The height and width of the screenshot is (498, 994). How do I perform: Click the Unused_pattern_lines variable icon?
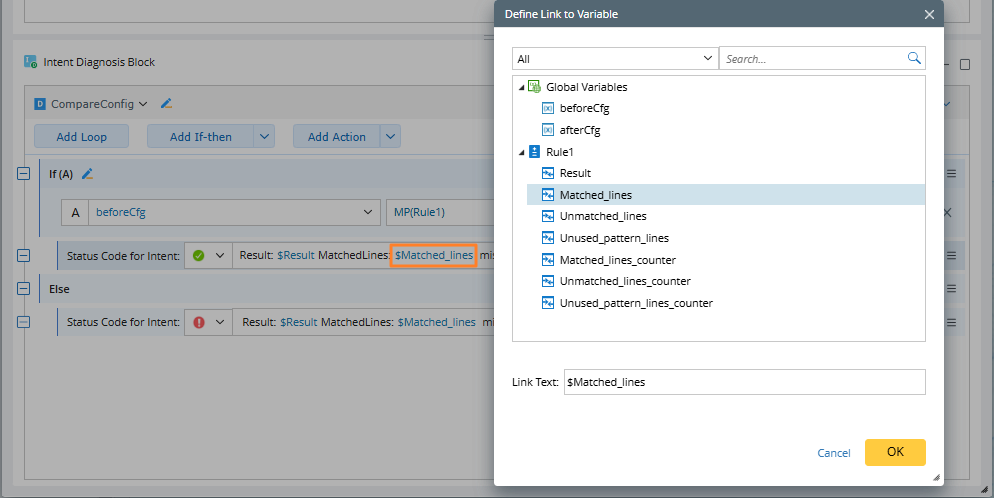(547, 238)
